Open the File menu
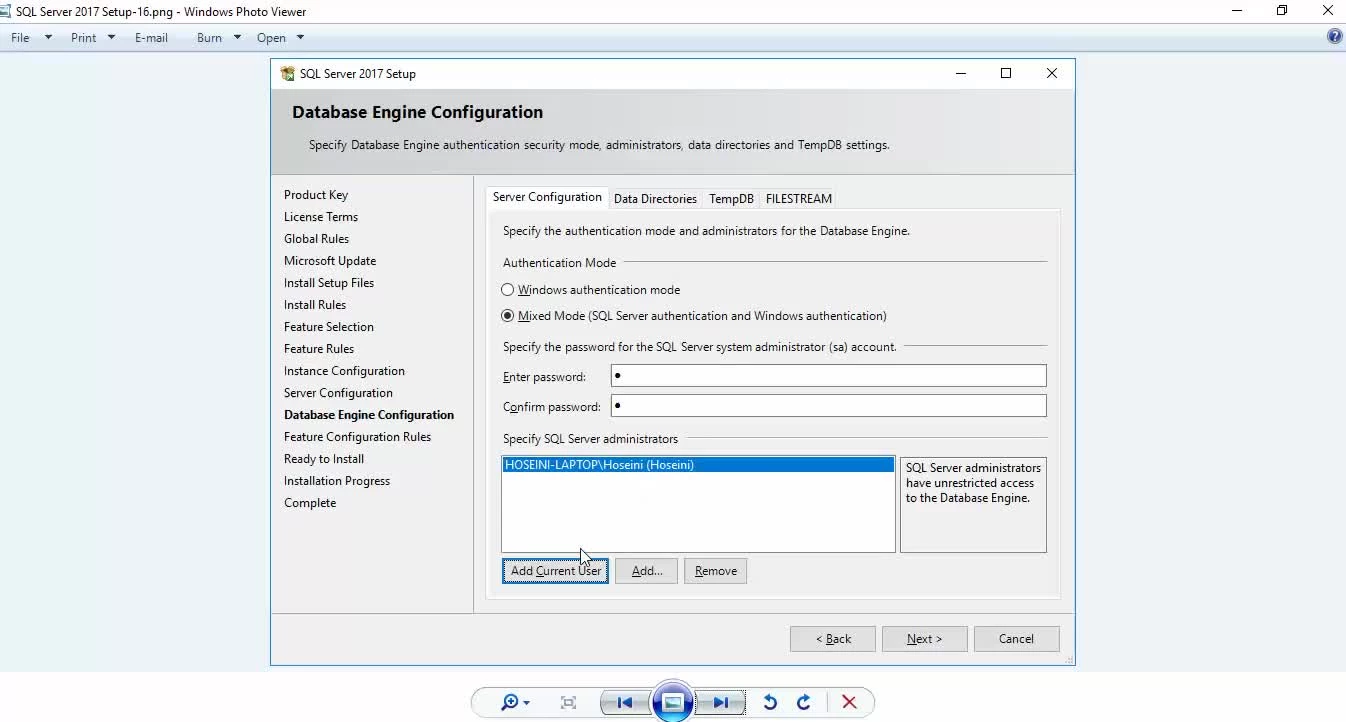 (30, 37)
